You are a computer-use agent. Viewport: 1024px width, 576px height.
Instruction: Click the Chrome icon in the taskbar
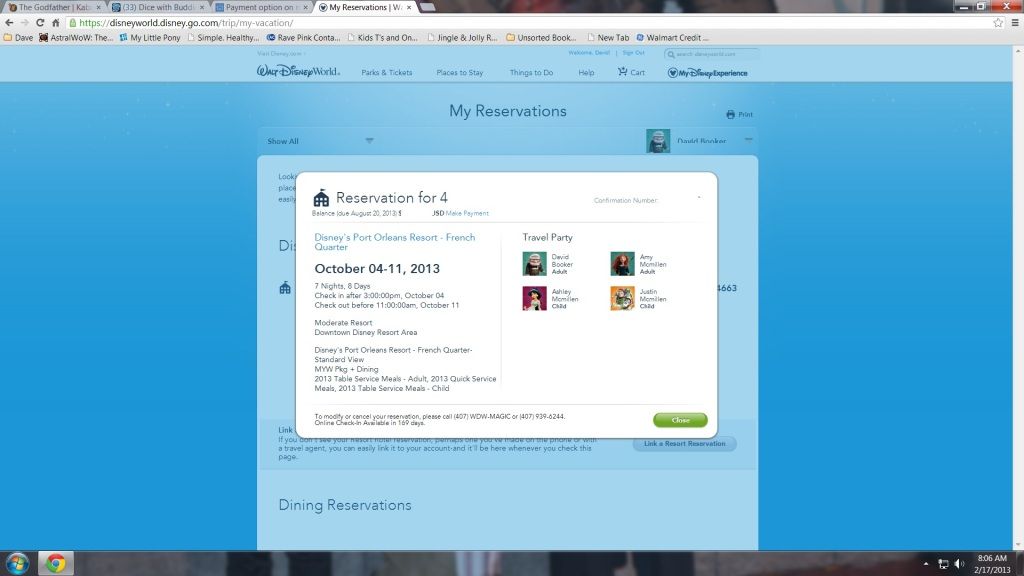56,563
